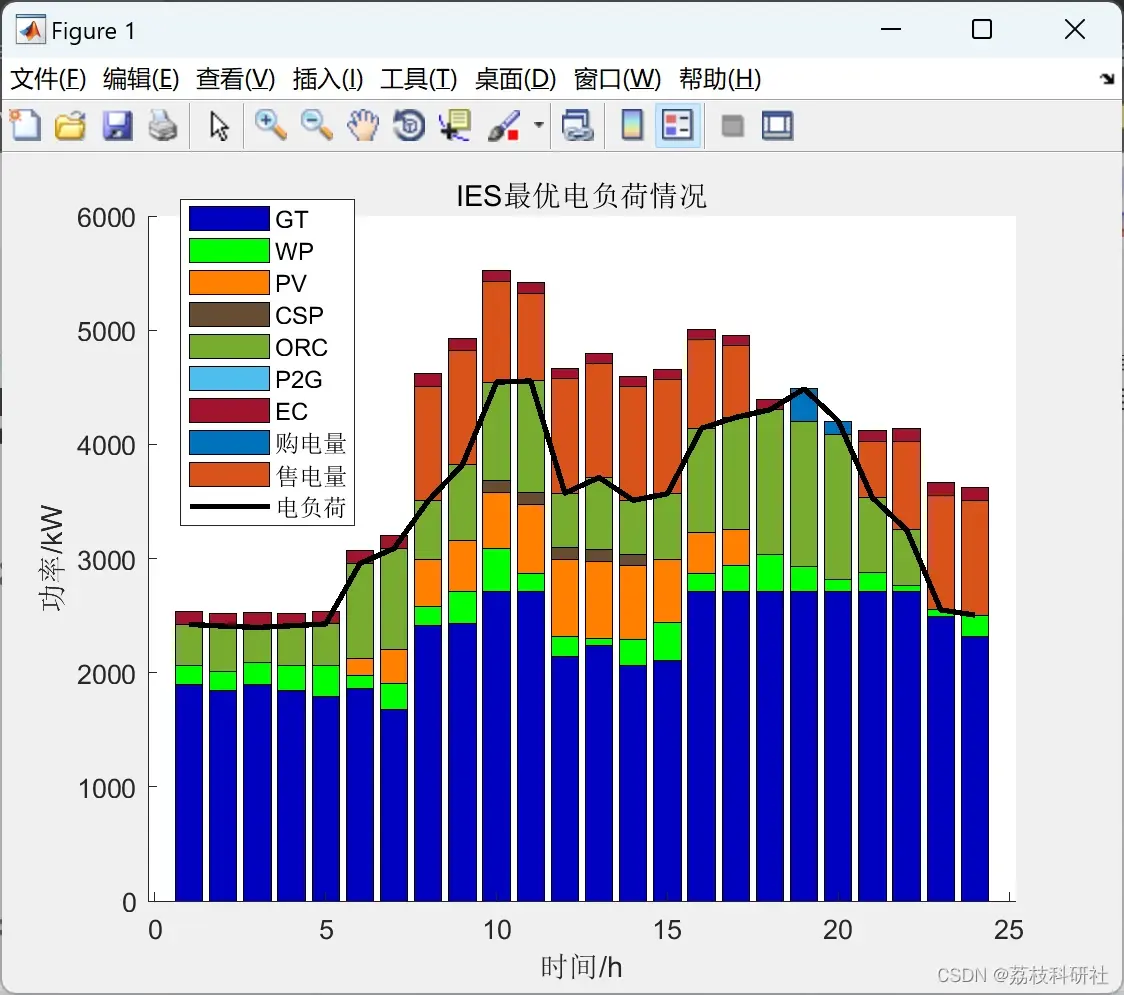
Task: Toggle the Insert Colorbar button
Action: [x=632, y=125]
